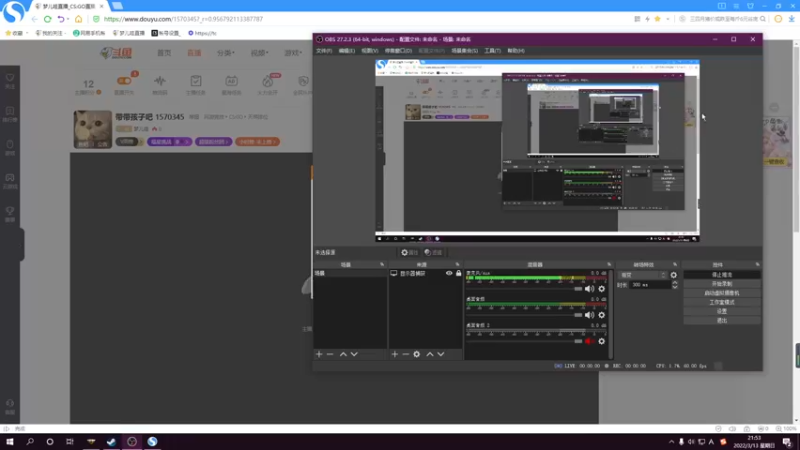The image size is (800, 450).
Task: Expand the 分类 category dropdown on Douyu navigation
Action: point(225,53)
